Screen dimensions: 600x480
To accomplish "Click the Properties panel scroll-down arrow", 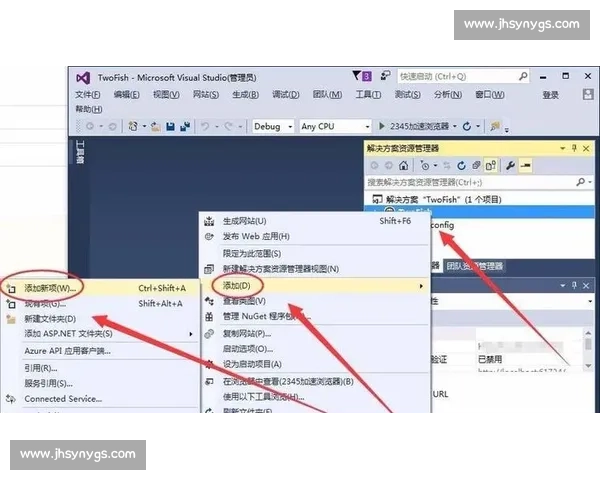I will point(588,366).
